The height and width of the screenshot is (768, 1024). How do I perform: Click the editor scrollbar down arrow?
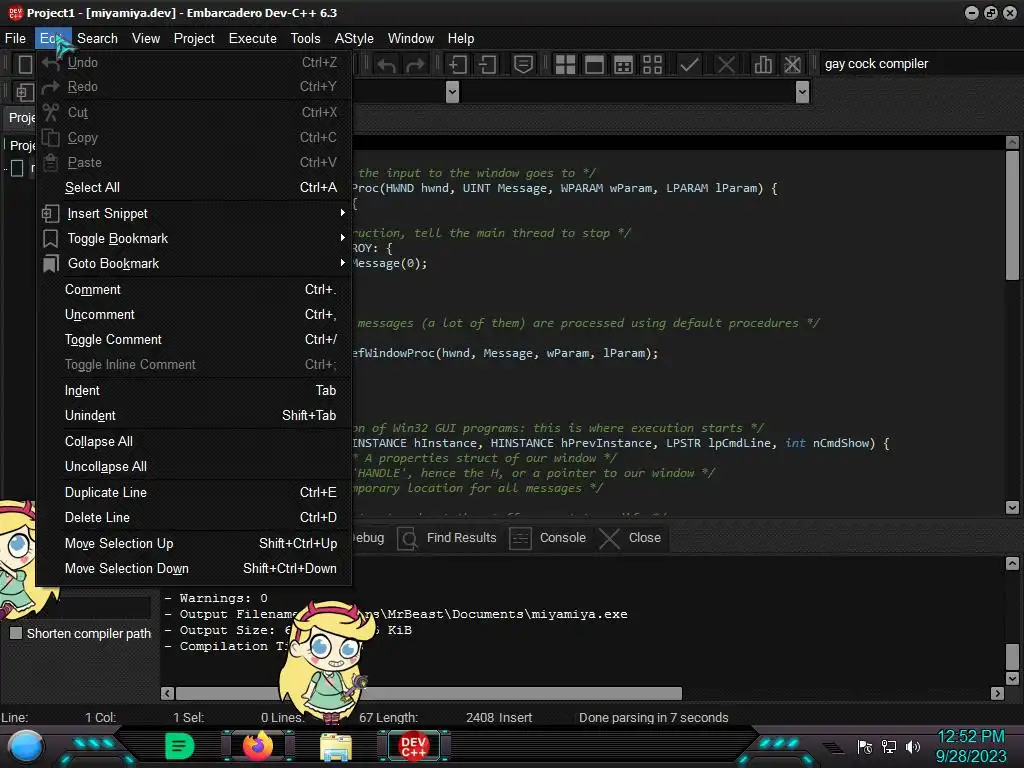click(1012, 507)
